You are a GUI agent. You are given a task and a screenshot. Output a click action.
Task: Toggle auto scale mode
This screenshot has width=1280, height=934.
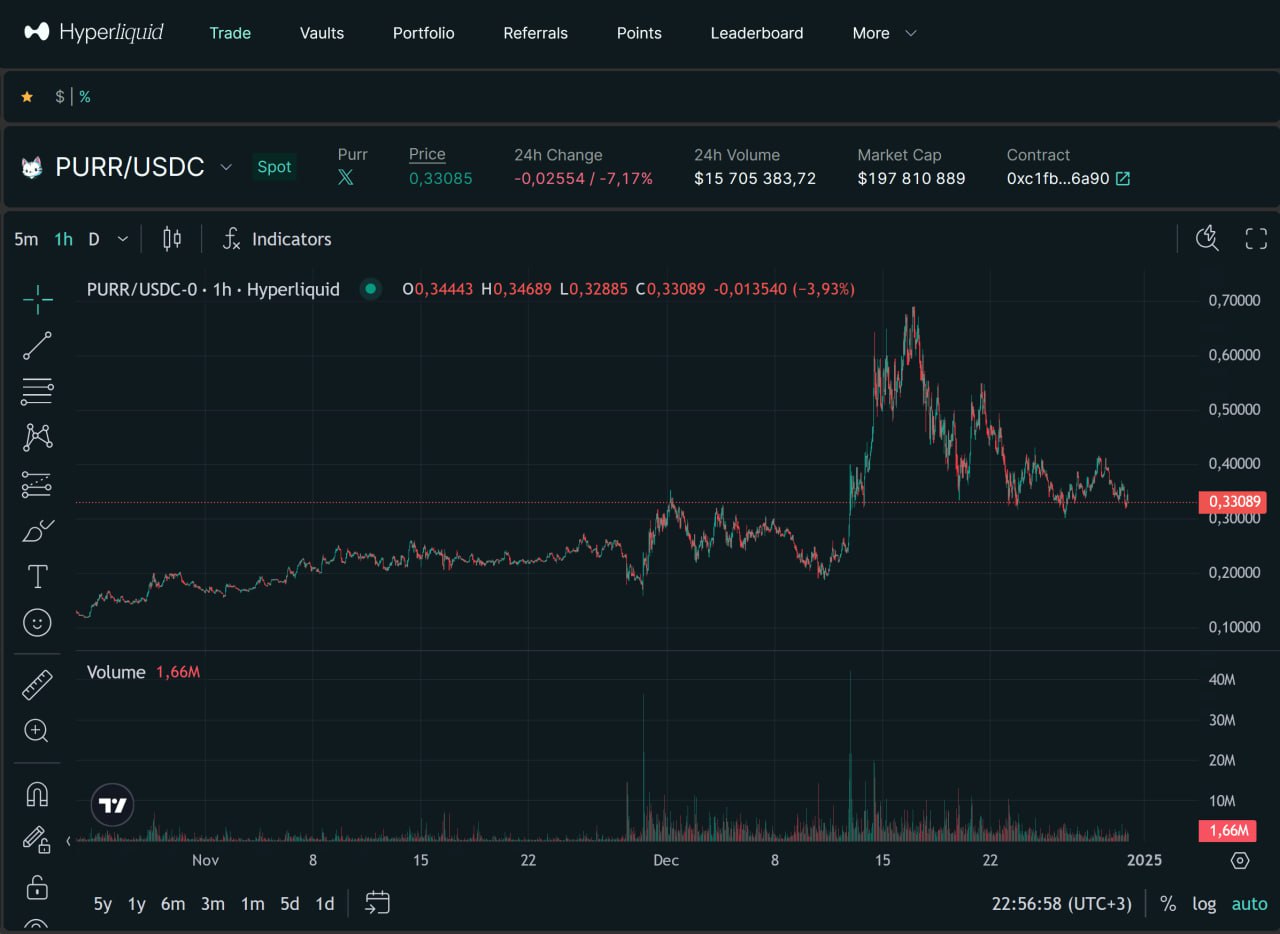(x=1249, y=904)
